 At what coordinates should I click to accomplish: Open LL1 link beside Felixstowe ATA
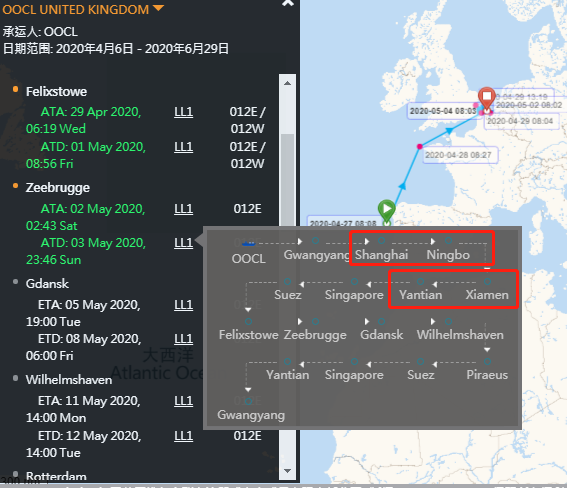[183, 112]
